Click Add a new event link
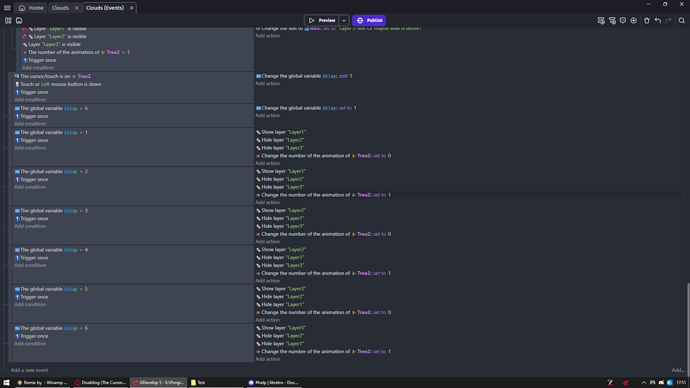 coord(29,370)
